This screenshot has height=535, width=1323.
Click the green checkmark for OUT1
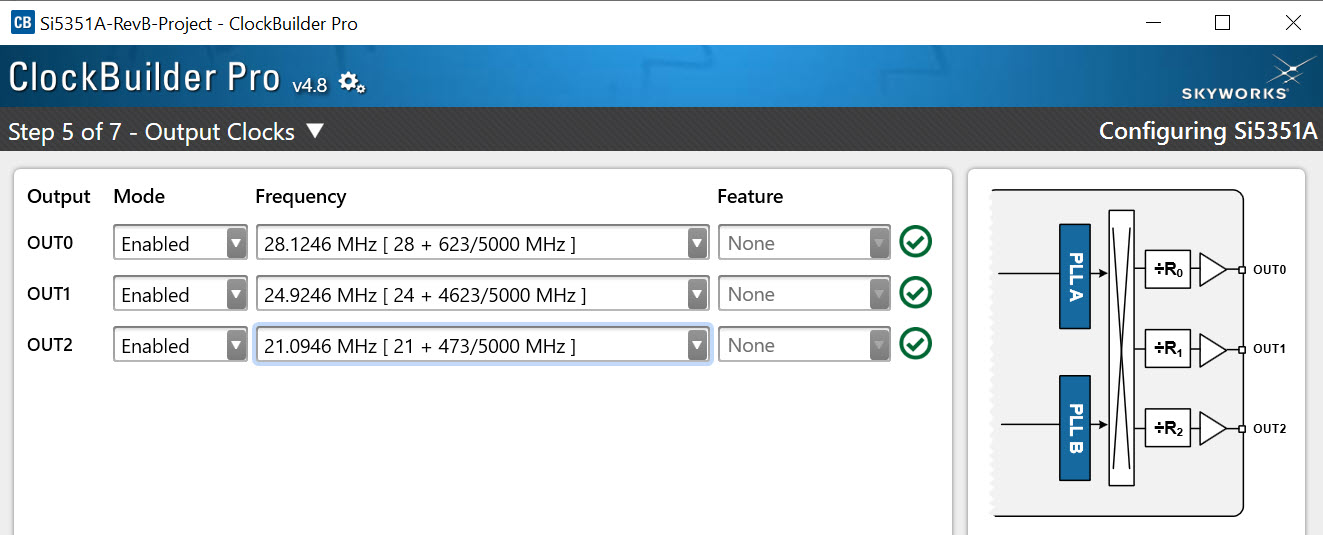(x=915, y=294)
